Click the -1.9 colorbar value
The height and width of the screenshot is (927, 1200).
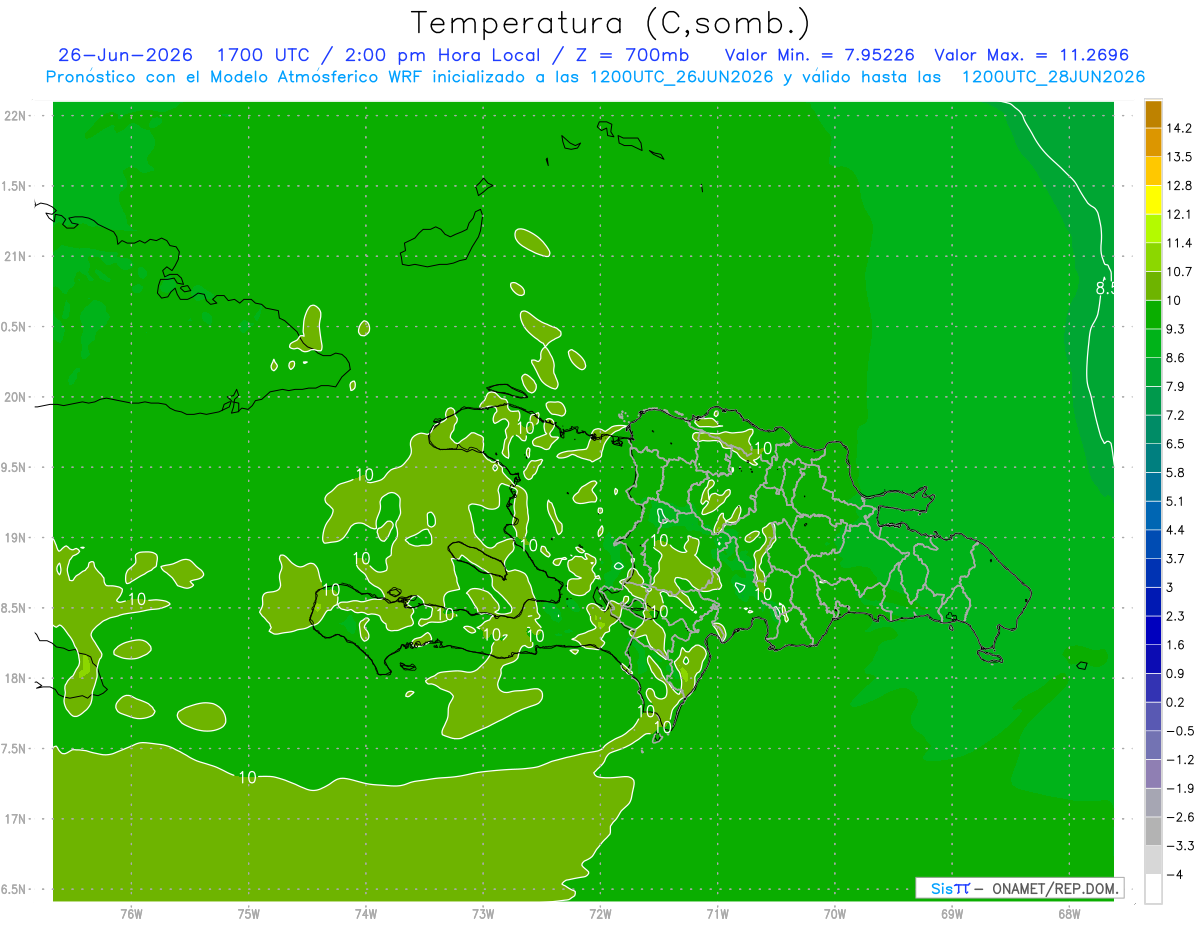click(1179, 788)
